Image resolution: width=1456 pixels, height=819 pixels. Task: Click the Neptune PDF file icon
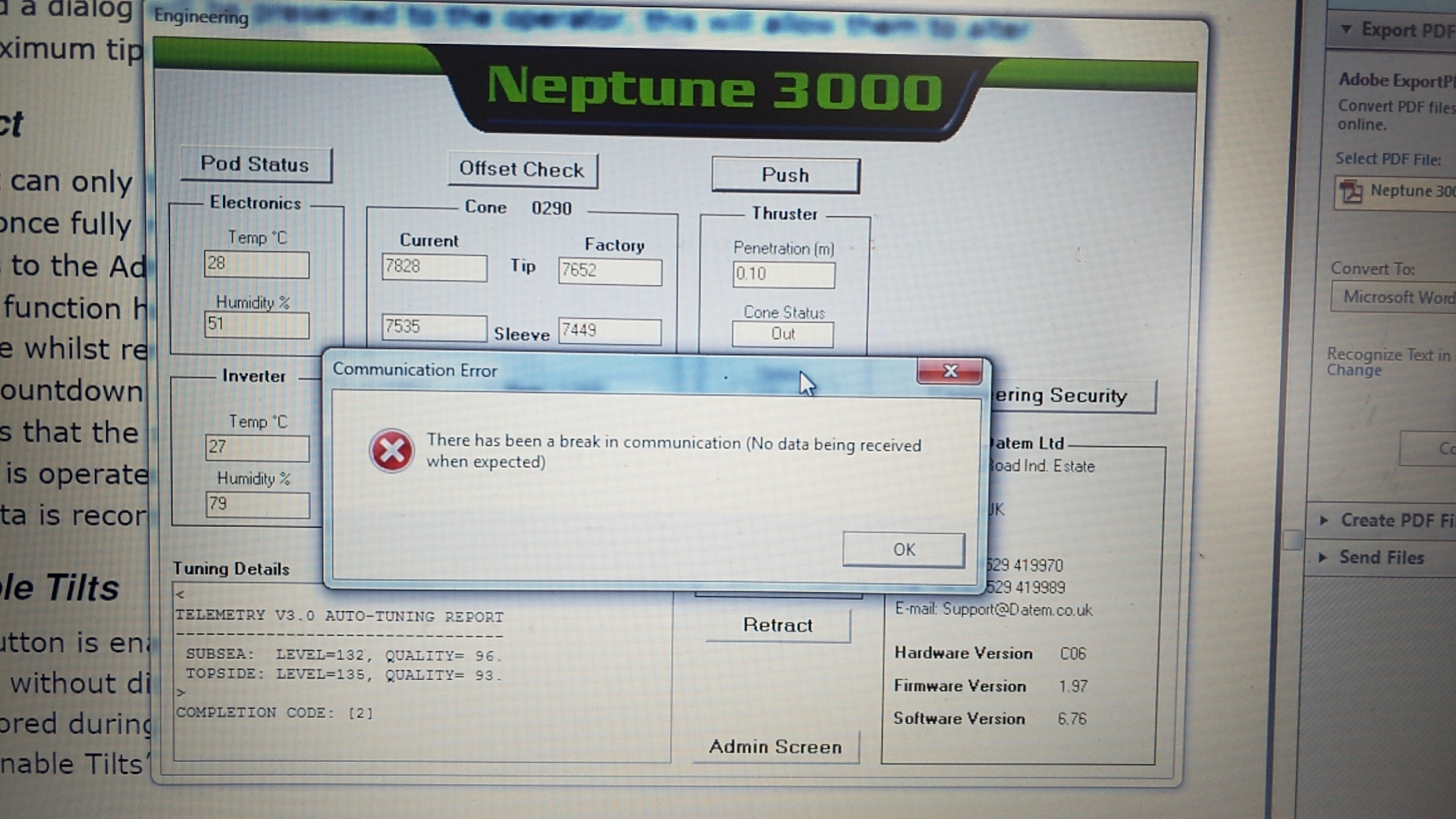[1351, 191]
